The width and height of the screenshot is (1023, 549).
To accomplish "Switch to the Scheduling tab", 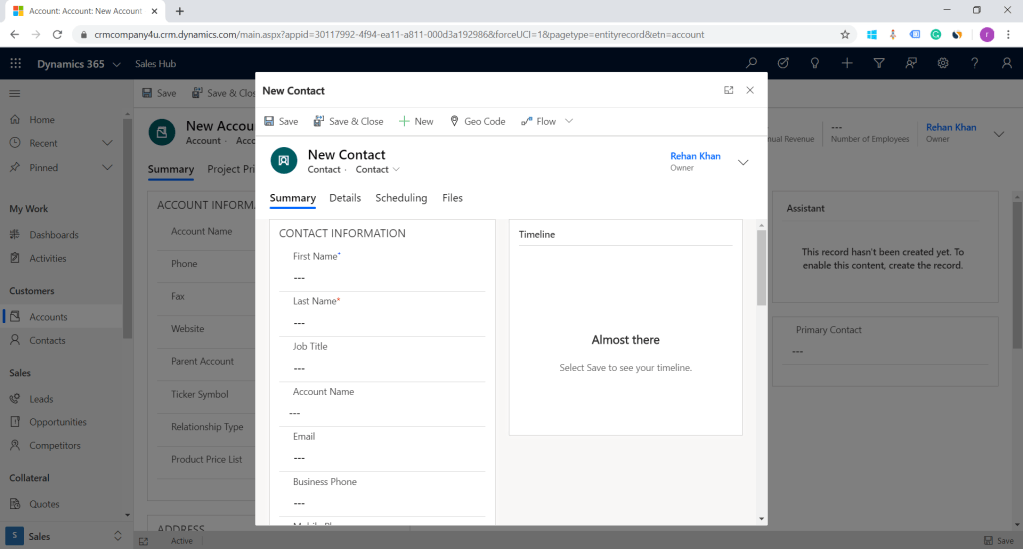I will tap(401, 198).
